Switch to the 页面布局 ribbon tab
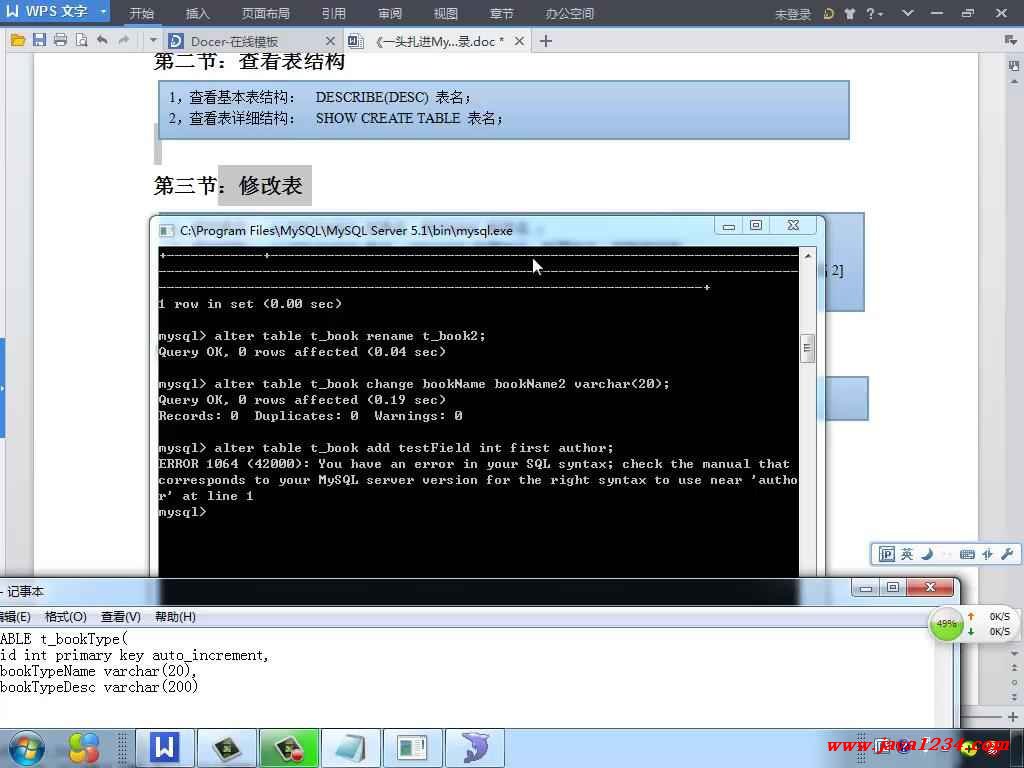The width and height of the screenshot is (1024, 768). [265, 13]
